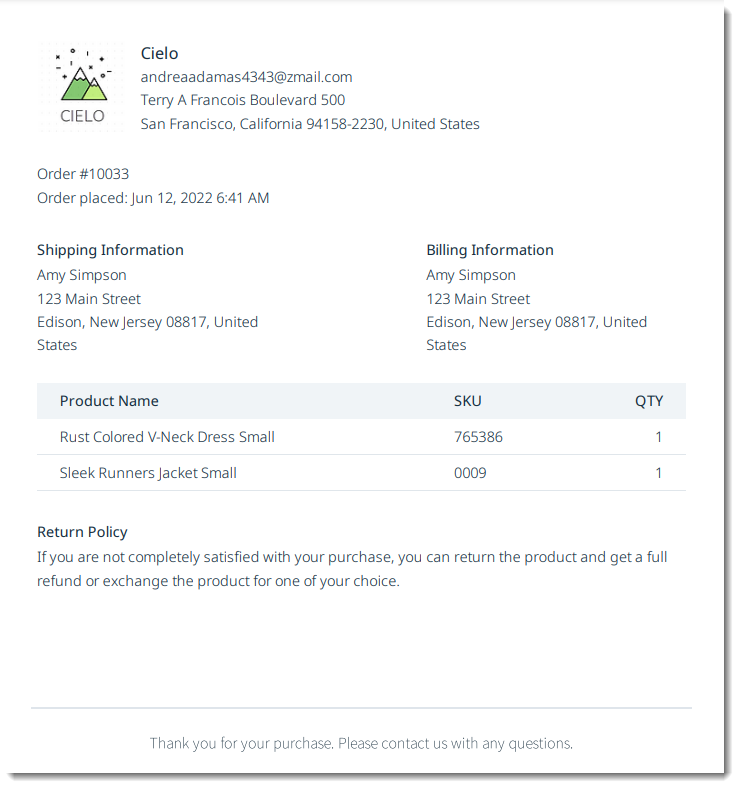Click SKU number 765386
Viewport: 739px width, 788px height.
(x=478, y=437)
